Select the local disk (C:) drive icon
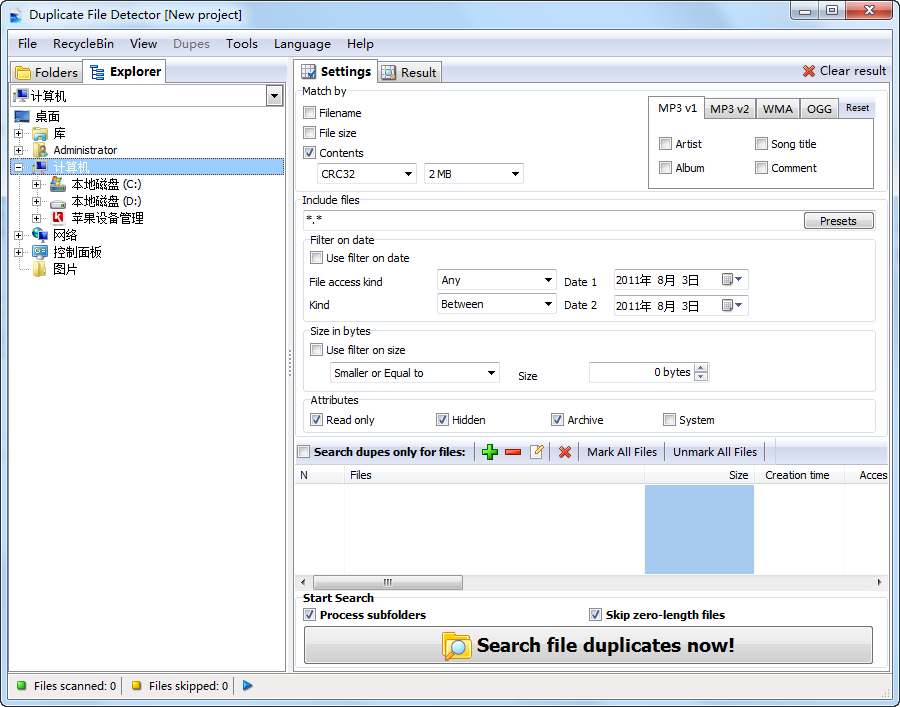Screen dimensions: 900x707 click(58, 184)
